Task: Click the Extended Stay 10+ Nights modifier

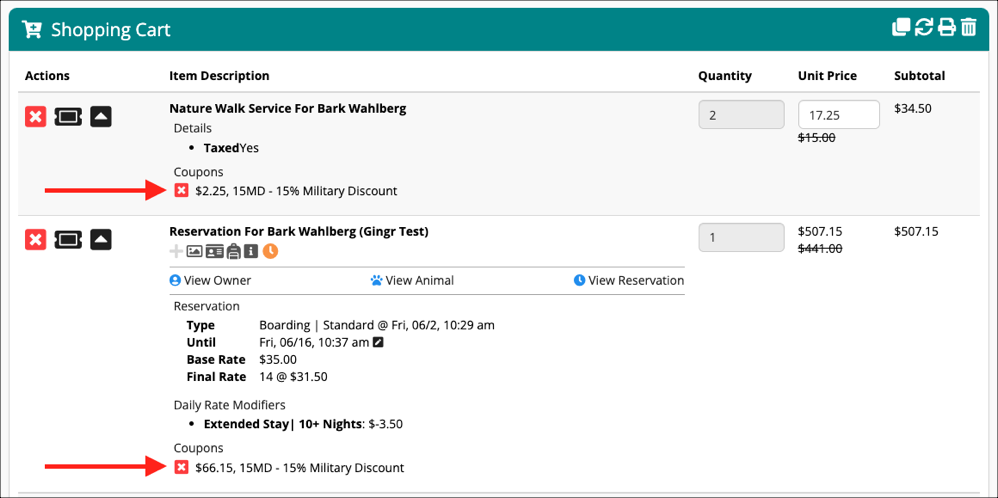Action: [x=303, y=423]
